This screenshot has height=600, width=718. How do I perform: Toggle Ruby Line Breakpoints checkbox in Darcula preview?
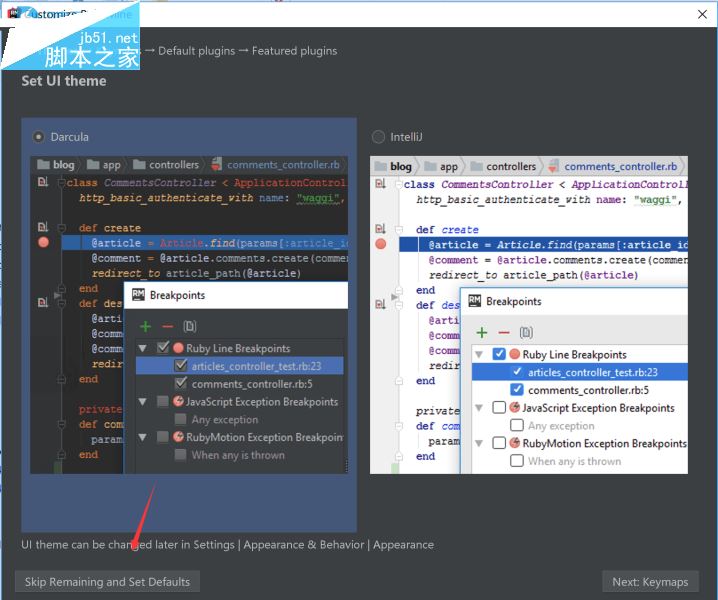(163, 348)
